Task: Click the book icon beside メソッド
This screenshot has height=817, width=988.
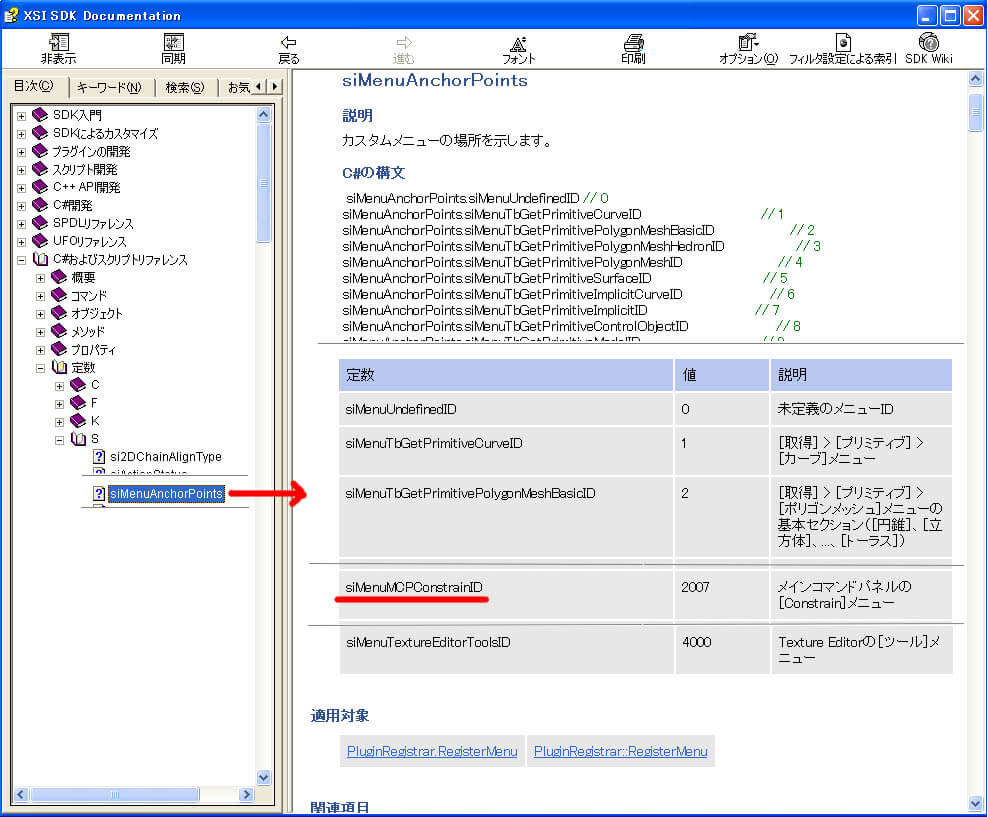Action: (59, 331)
